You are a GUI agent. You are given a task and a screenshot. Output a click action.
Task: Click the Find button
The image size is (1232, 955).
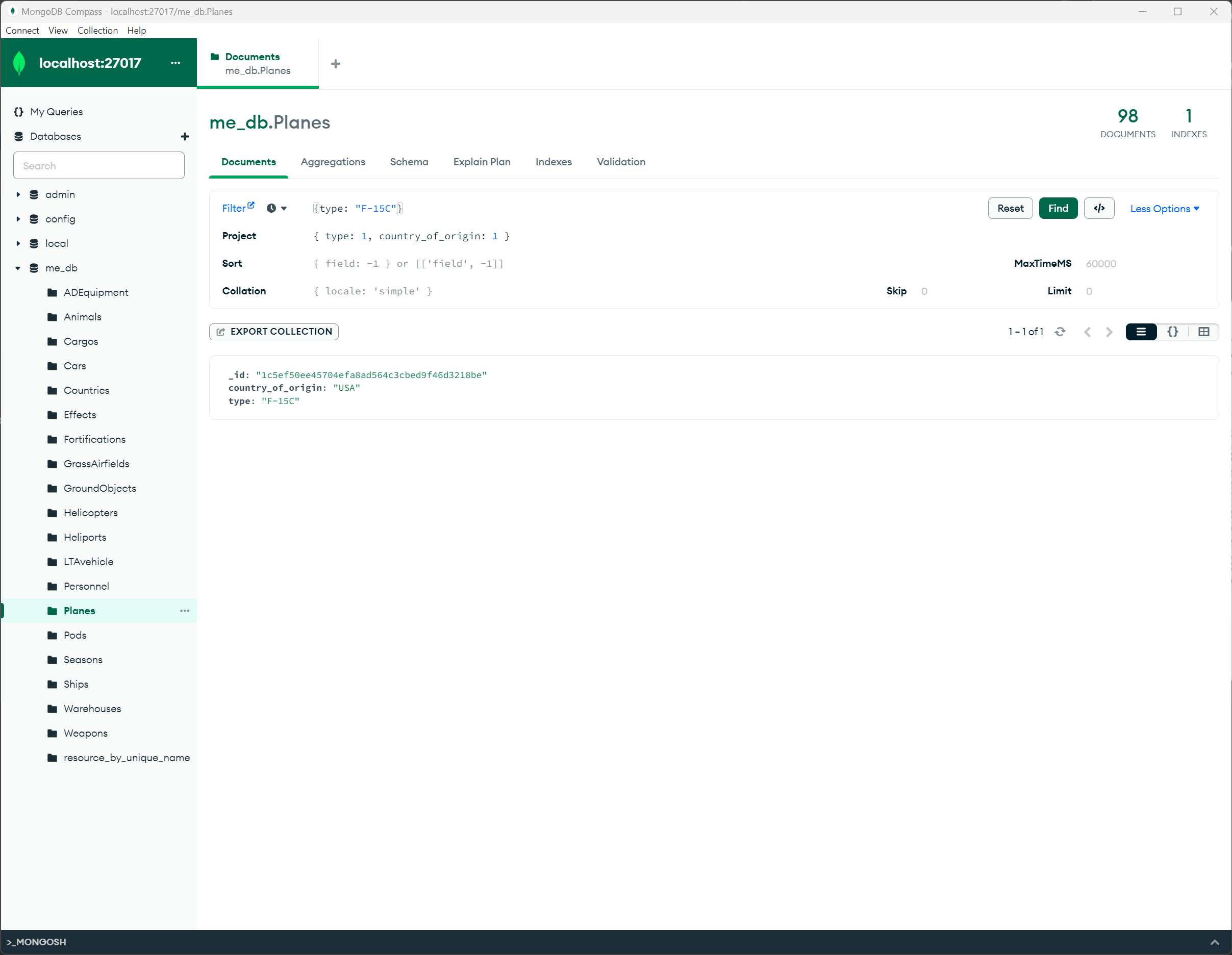tap(1058, 208)
